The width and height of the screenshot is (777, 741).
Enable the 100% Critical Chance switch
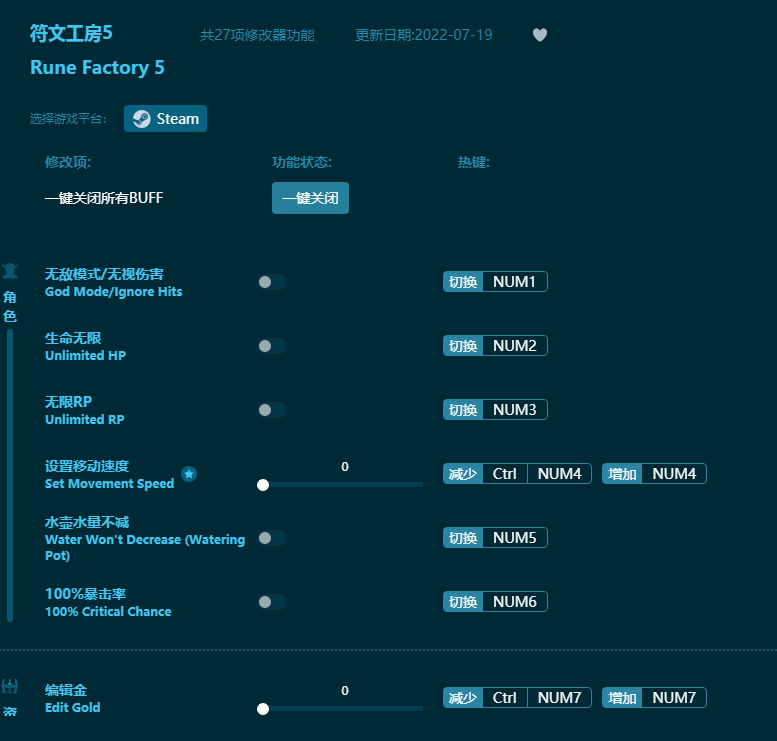[272, 602]
